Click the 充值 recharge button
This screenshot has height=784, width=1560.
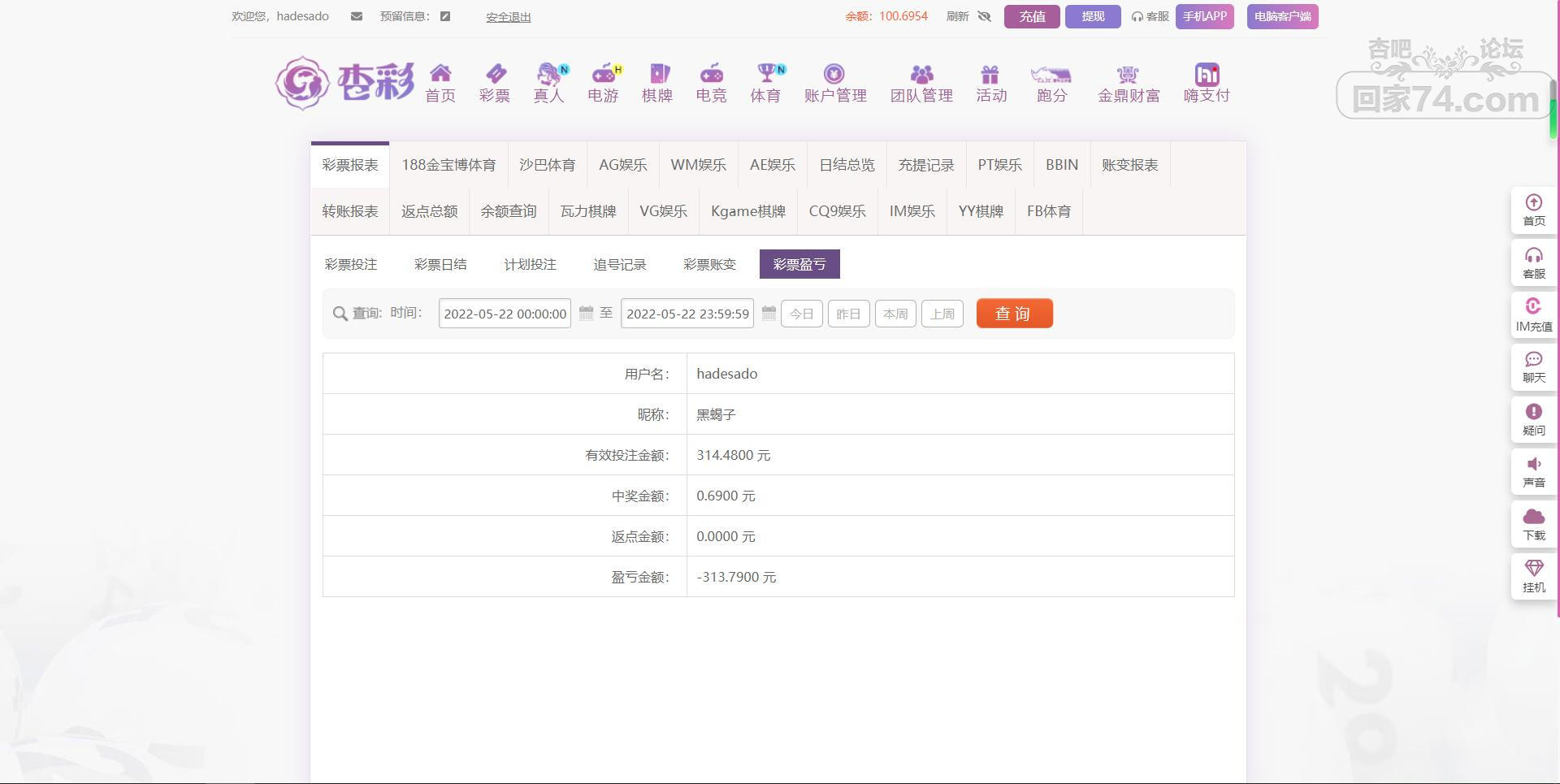pos(1032,16)
